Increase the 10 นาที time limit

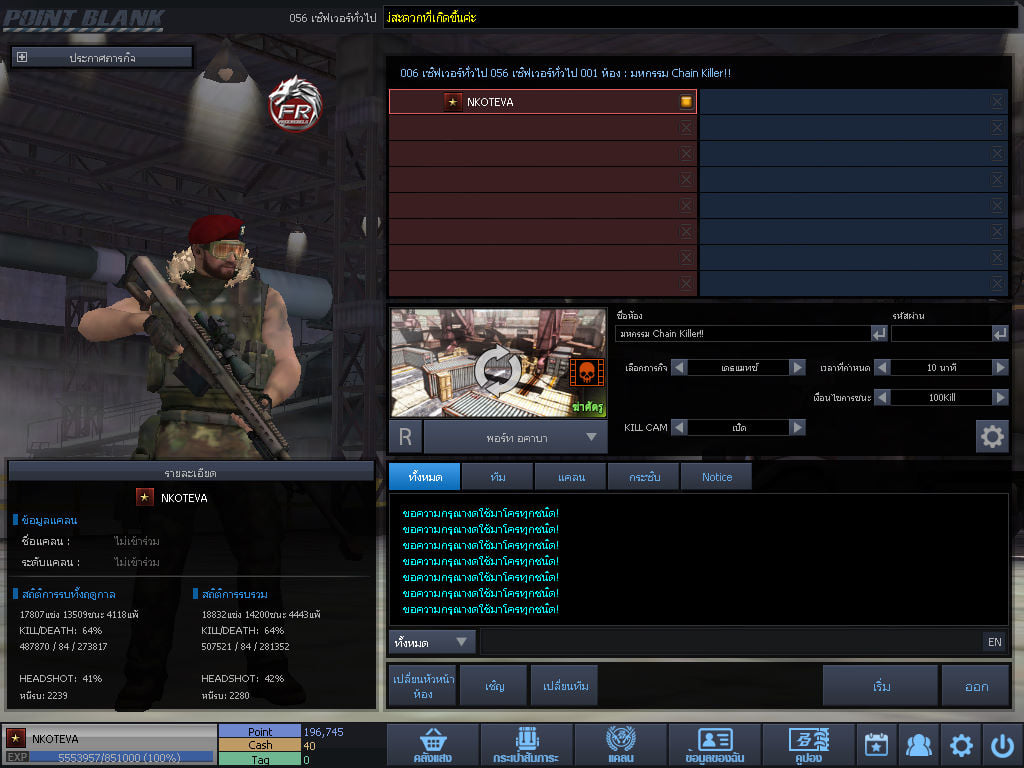(1000, 368)
